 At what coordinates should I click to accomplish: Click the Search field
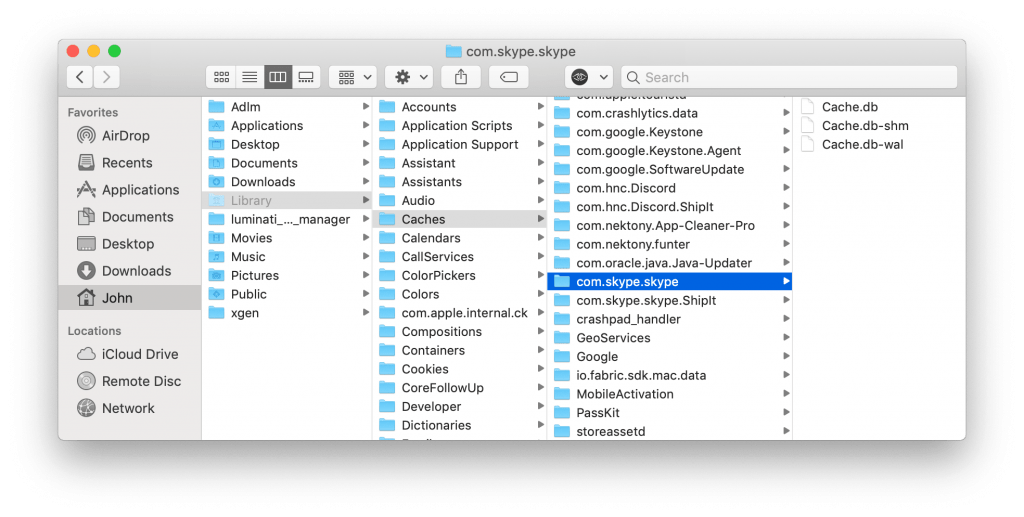tap(790, 77)
